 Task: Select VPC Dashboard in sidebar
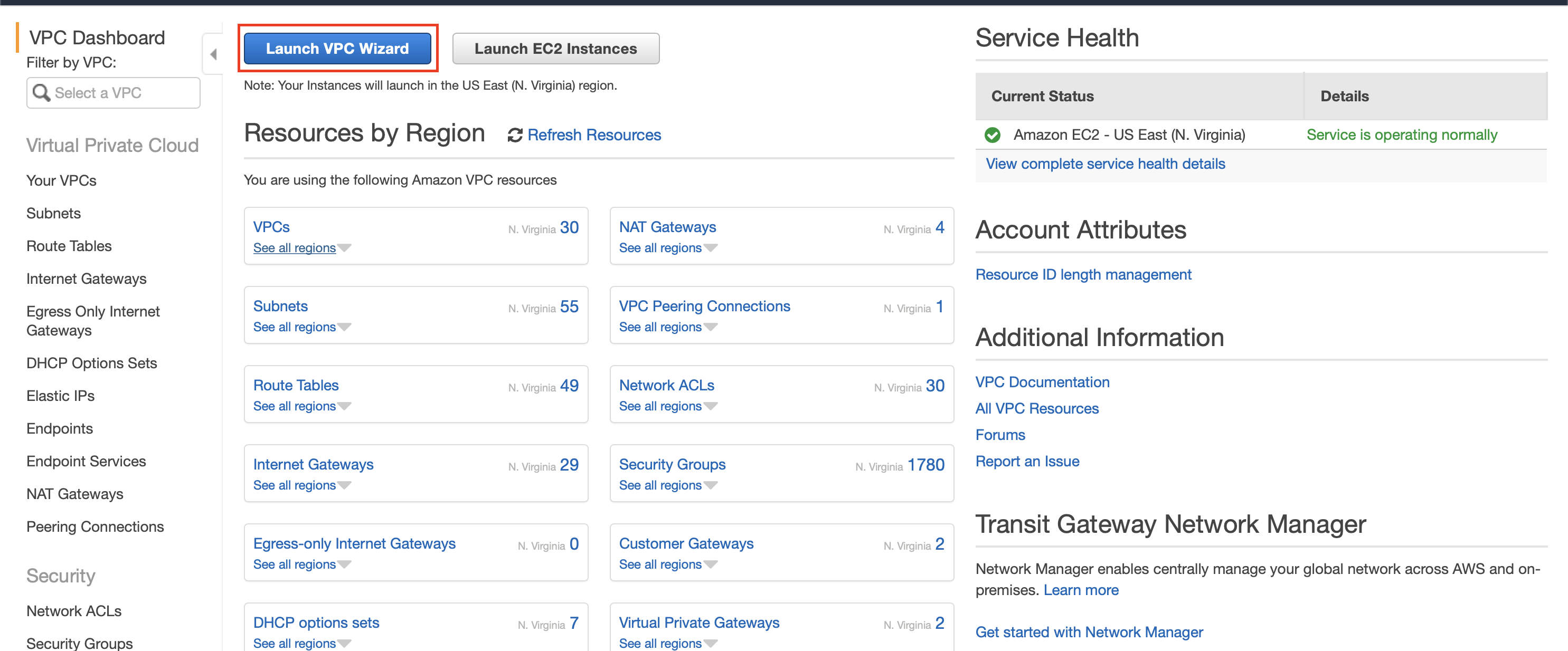(x=97, y=38)
